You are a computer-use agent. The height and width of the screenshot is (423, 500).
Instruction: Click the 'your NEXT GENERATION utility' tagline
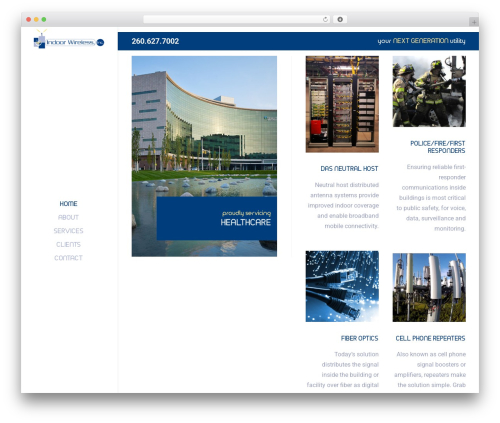(x=421, y=41)
